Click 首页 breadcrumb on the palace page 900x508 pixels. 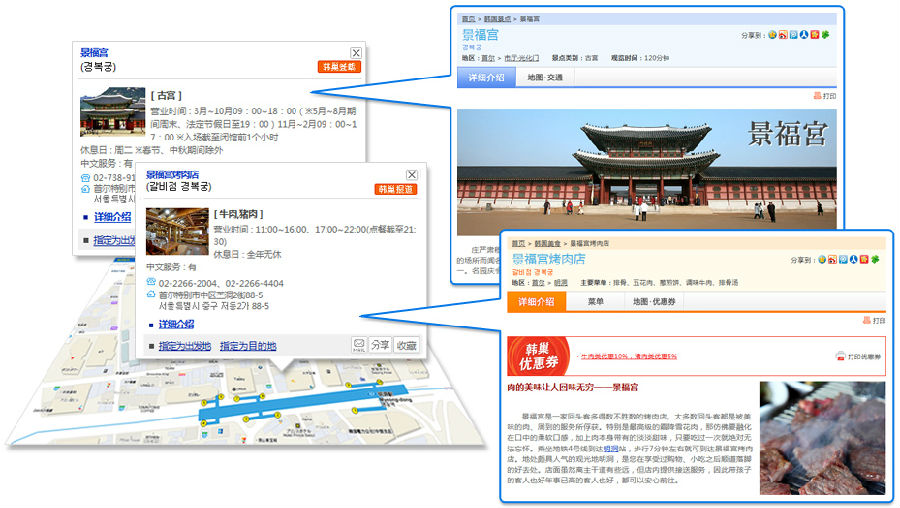click(x=468, y=19)
